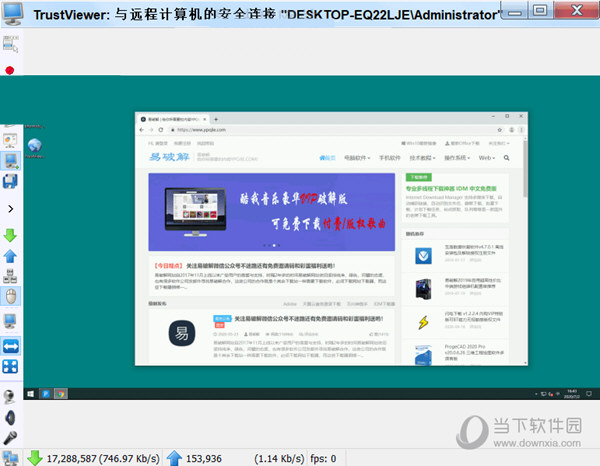Click the blue shield software thumbnail
The height and width of the screenshot is (466, 600).
tap(423, 256)
